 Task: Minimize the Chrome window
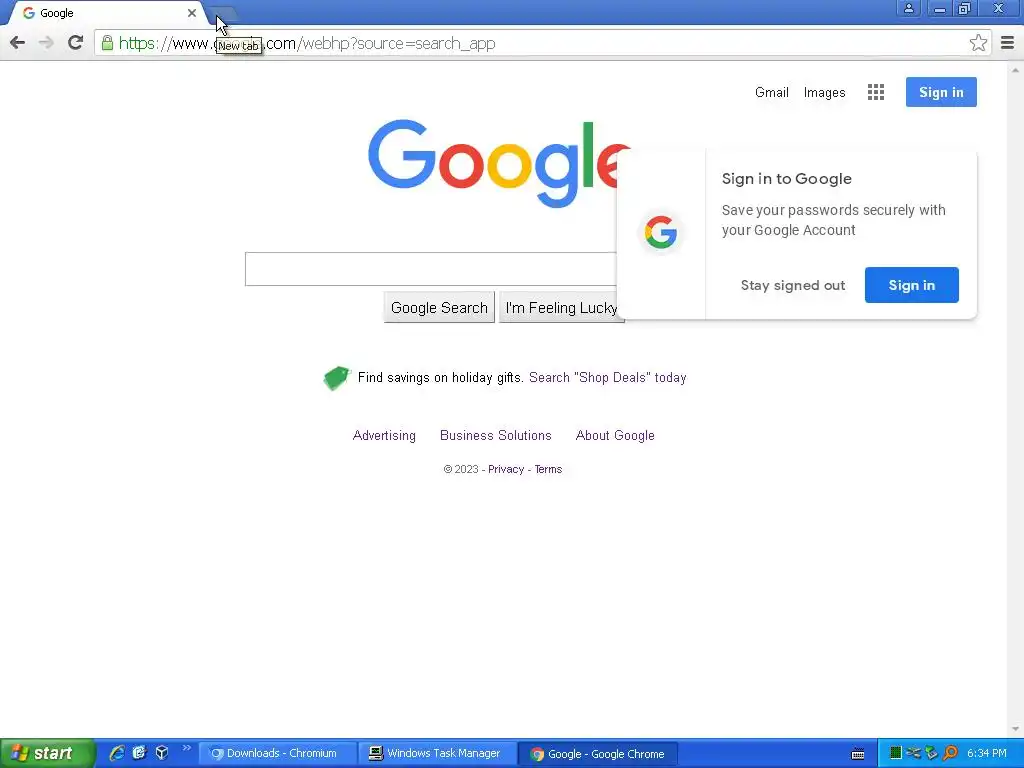[x=939, y=8]
